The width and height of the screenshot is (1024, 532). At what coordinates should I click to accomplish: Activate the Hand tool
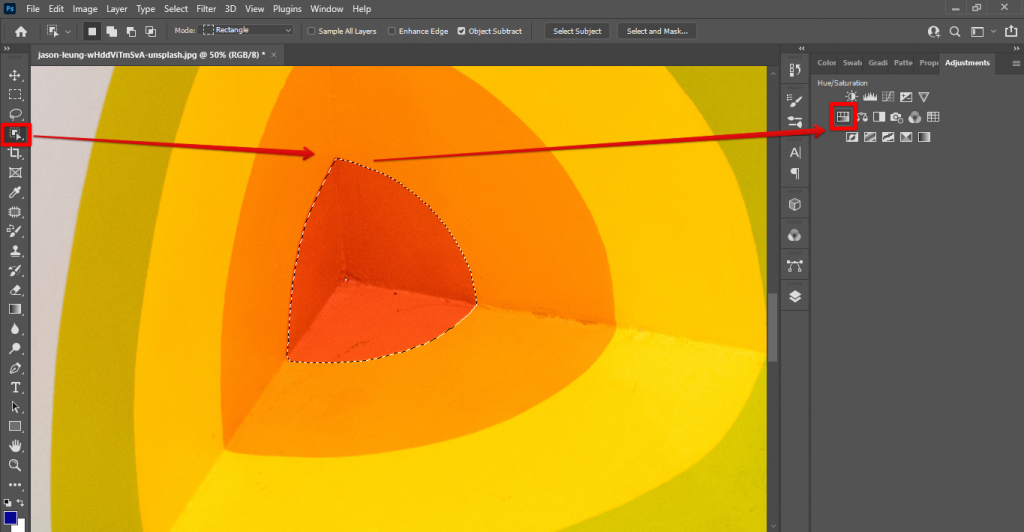pos(16,445)
